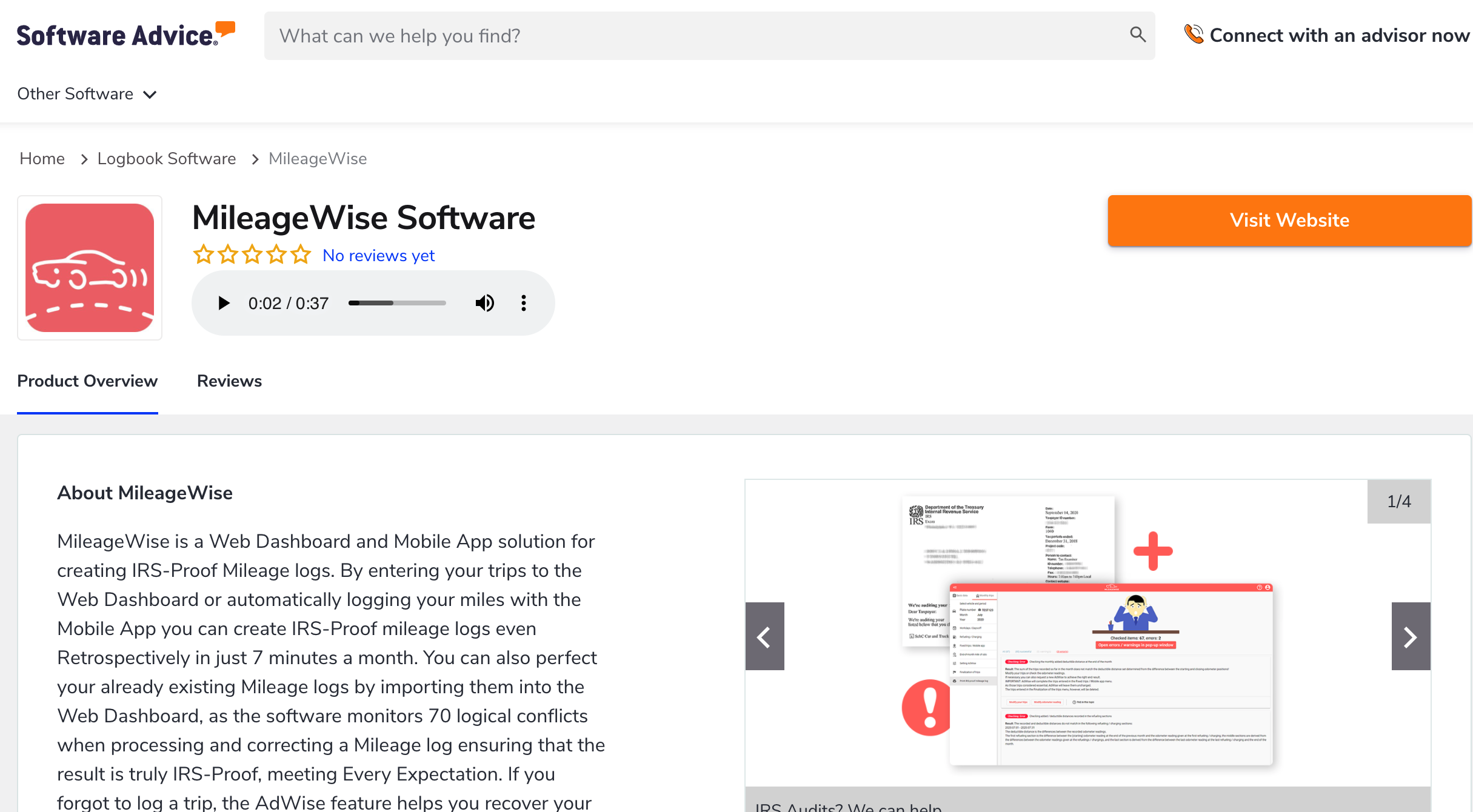Click the audio progress bar

pos(397,303)
